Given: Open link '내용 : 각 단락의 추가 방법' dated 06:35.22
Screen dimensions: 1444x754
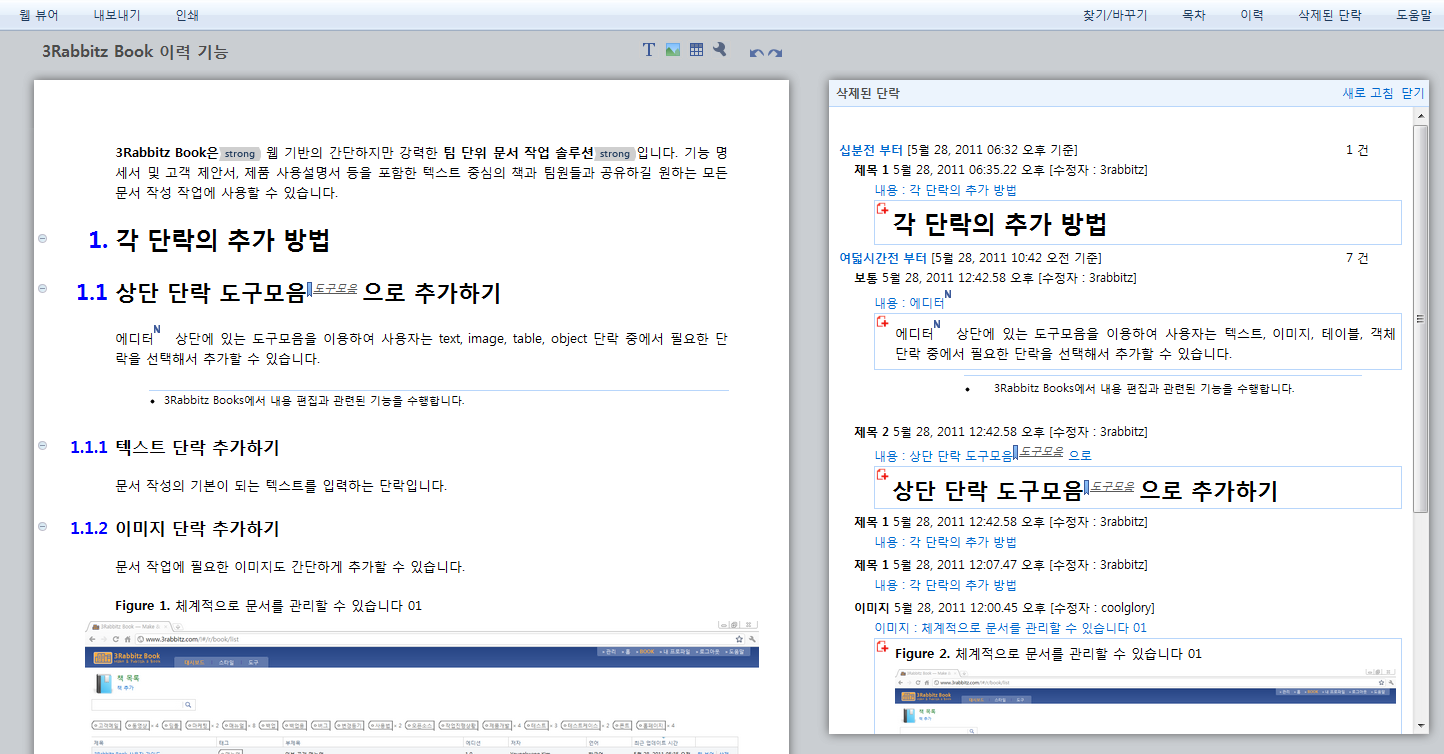Looking at the screenshot, I should (x=945, y=190).
